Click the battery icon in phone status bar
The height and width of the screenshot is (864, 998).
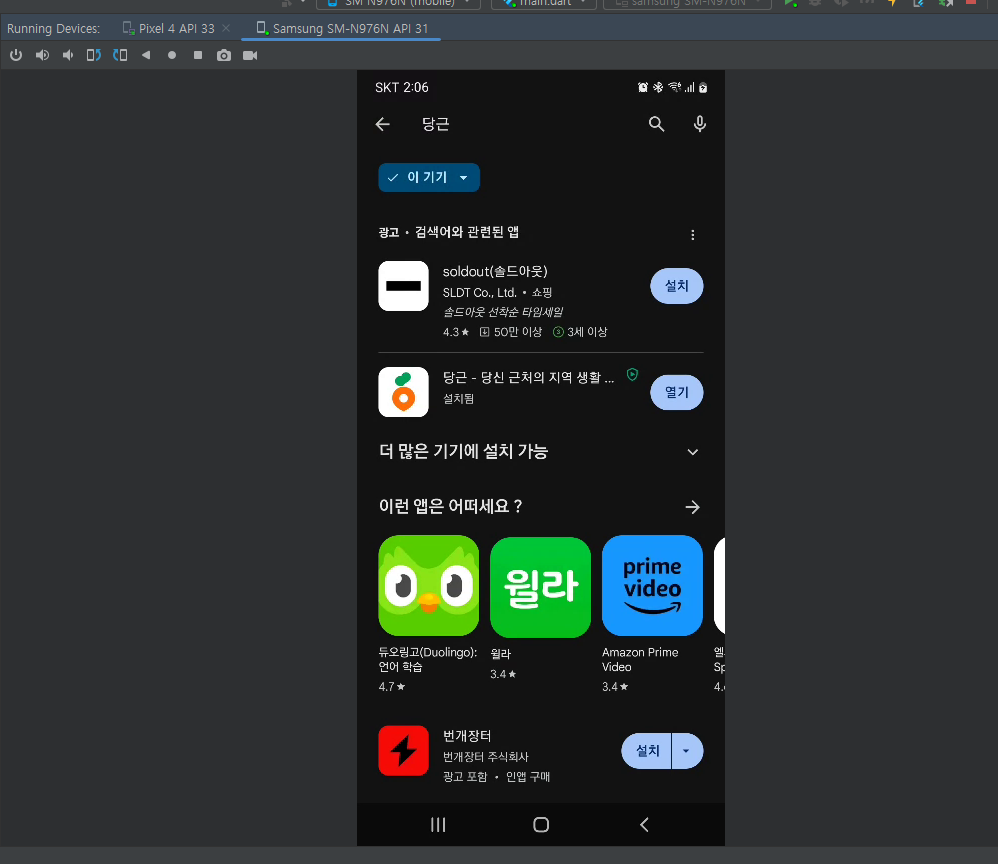coord(703,88)
